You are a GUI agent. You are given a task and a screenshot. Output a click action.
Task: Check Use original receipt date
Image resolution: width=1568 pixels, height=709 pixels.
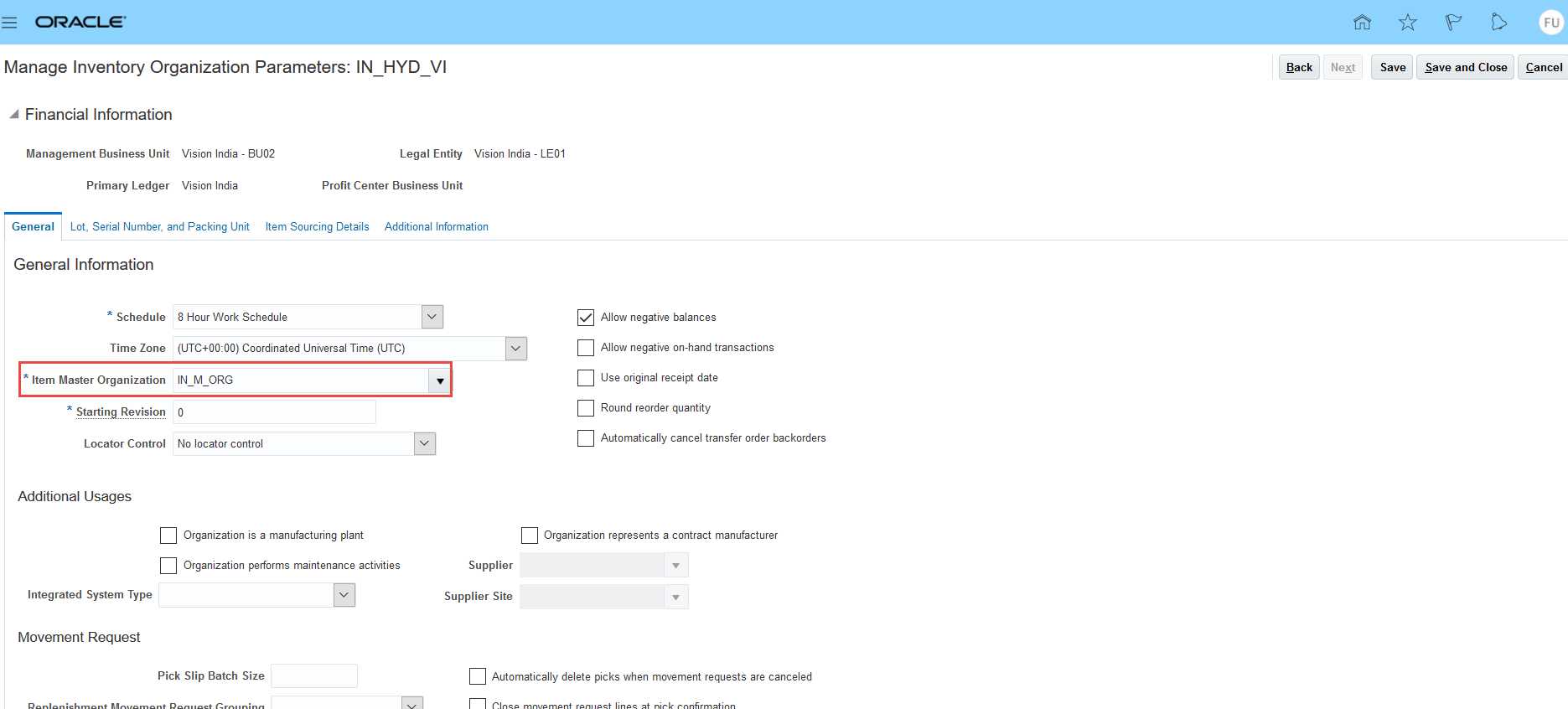coord(586,378)
